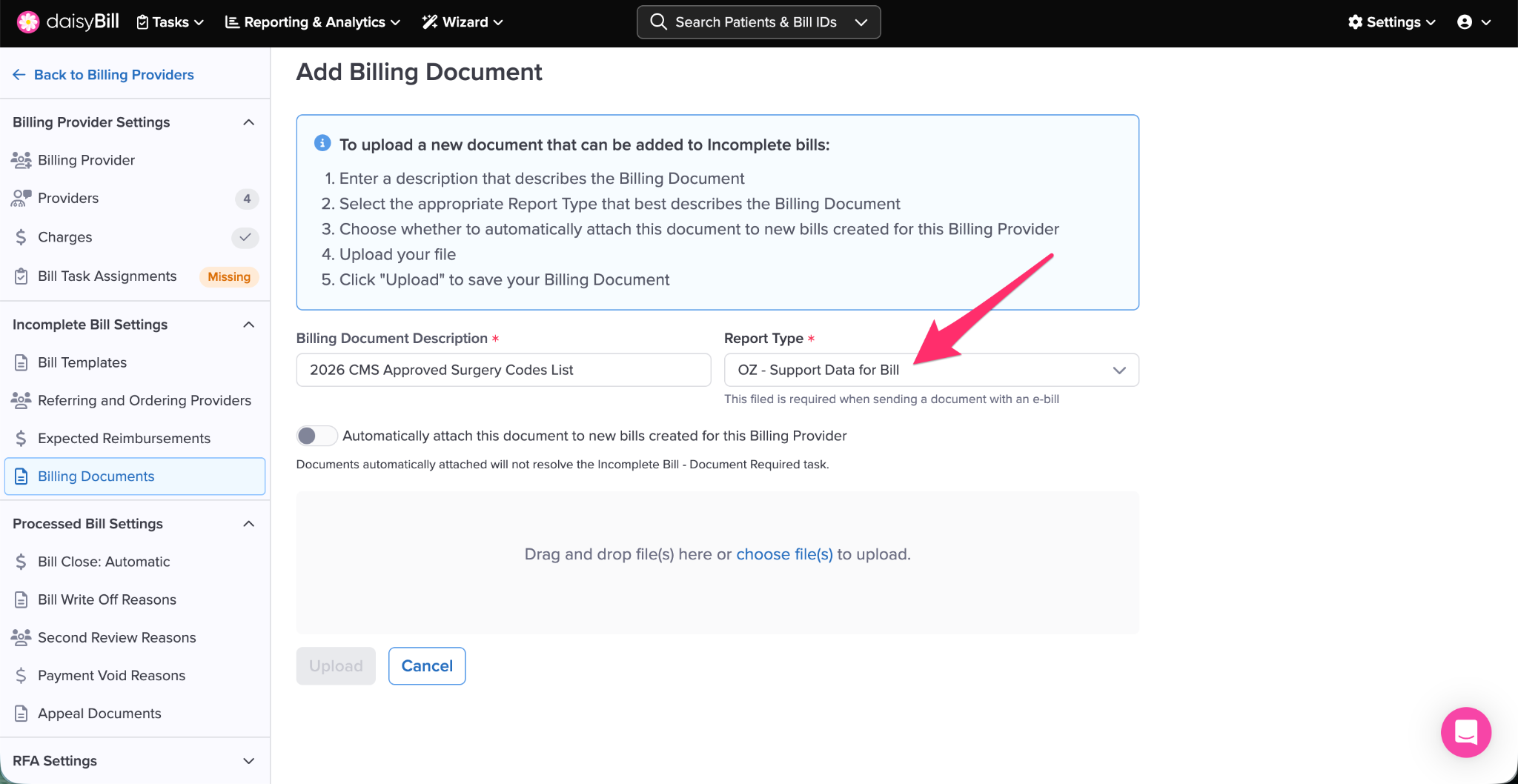Click the Bill Task Assignments clipboard icon

pos(21,276)
